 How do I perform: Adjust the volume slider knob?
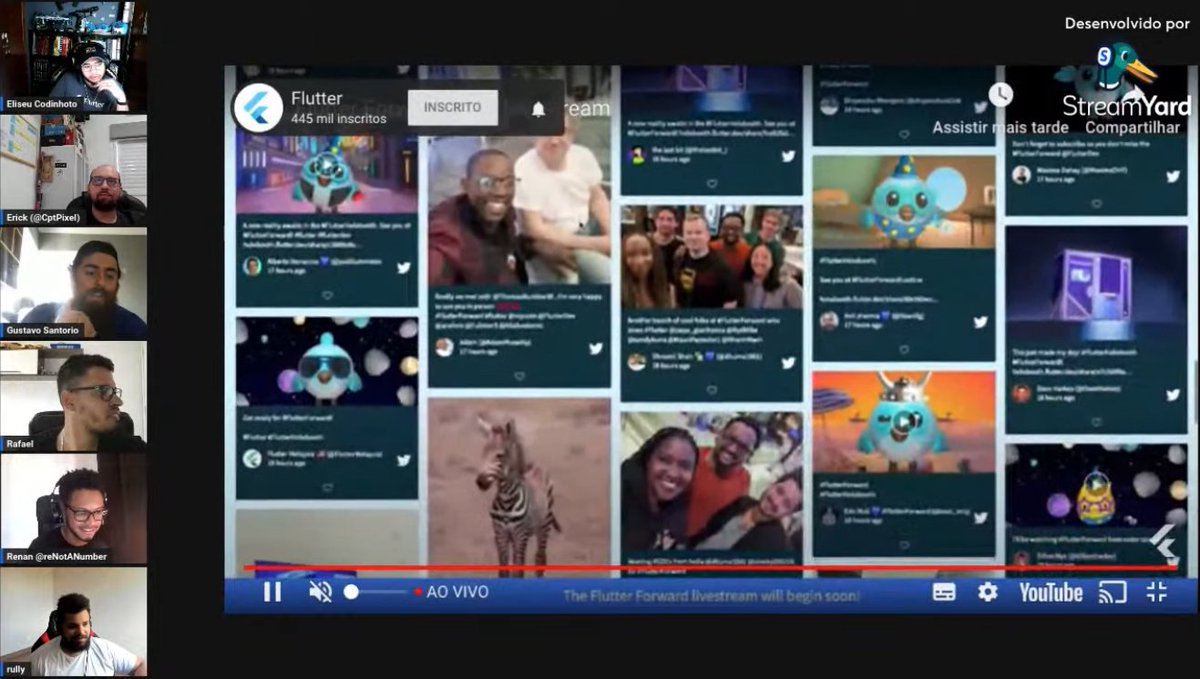pyautogui.click(x=351, y=592)
